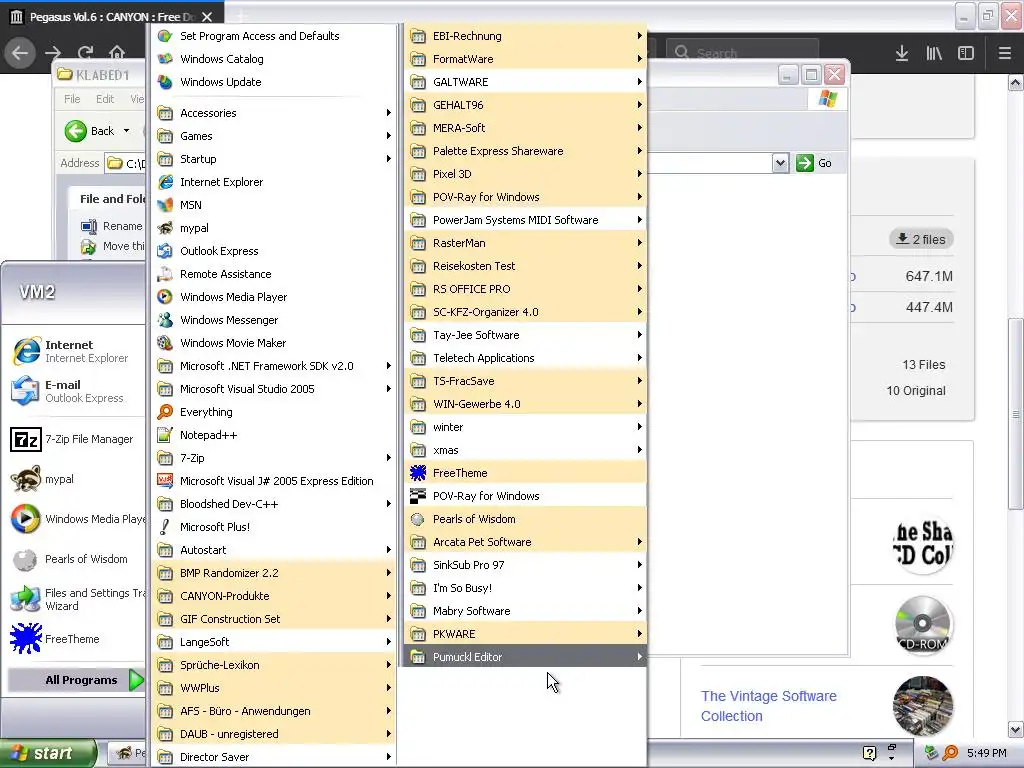
Task: Launch Everything search tool
Action: [273, 412]
